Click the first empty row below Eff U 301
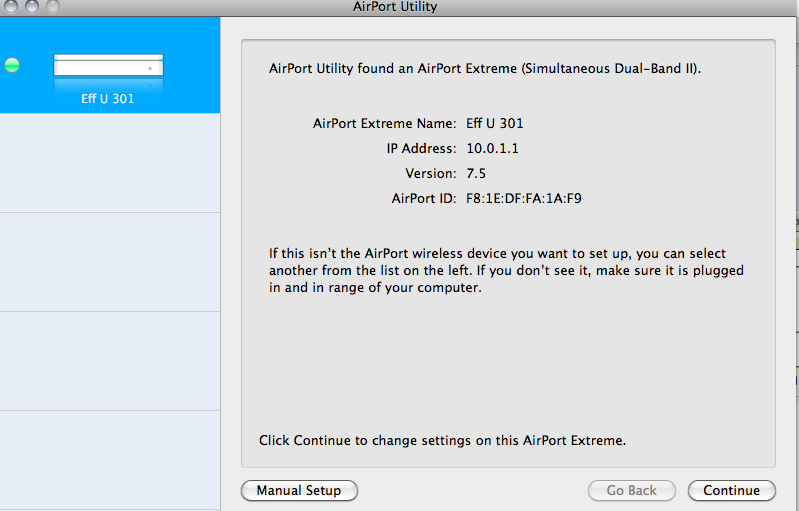Screen dimensions: 799x511 [110, 163]
